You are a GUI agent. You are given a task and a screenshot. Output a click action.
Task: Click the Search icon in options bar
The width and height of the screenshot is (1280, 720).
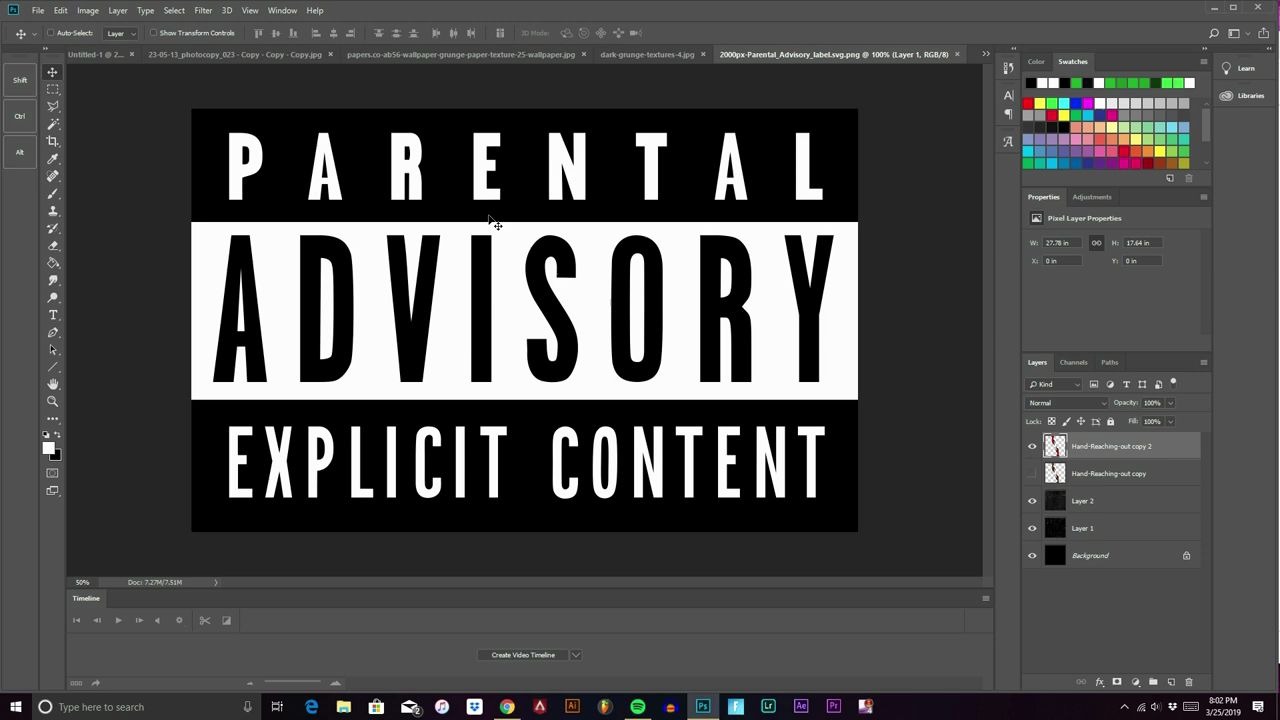point(1214,33)
